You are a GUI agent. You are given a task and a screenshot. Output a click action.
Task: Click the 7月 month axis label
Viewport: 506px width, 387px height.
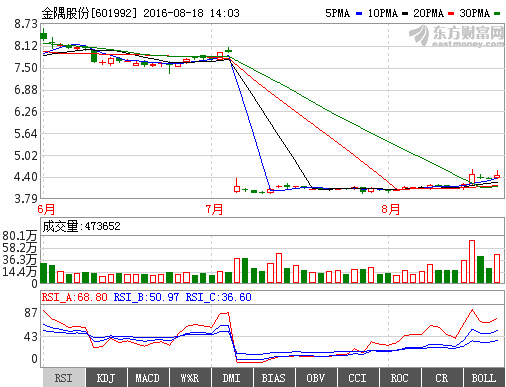coord(214,209)
